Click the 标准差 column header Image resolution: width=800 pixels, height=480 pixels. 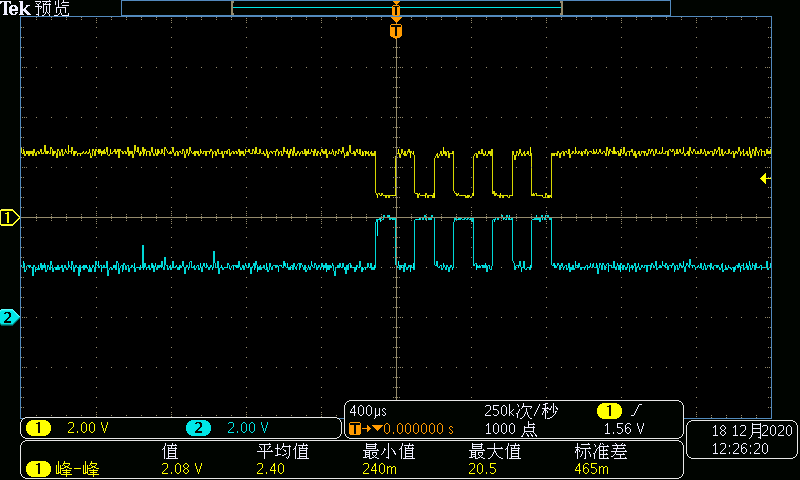[x=601, y=451]
